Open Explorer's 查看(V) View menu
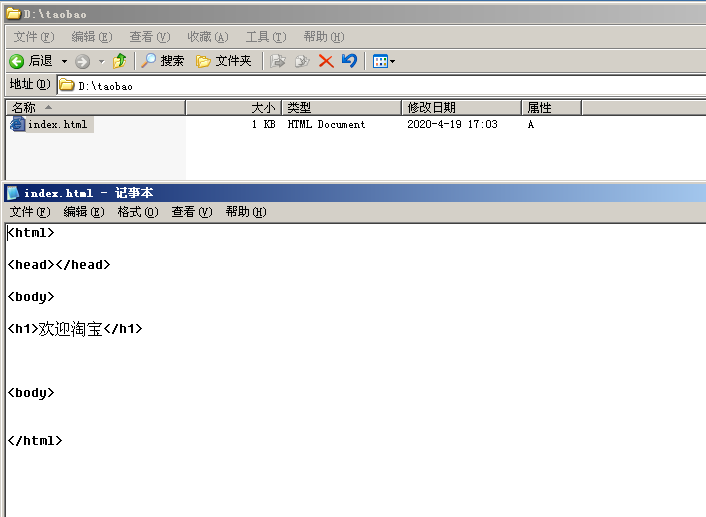Viewport: 706px width, 517px height. coord(149,36)
